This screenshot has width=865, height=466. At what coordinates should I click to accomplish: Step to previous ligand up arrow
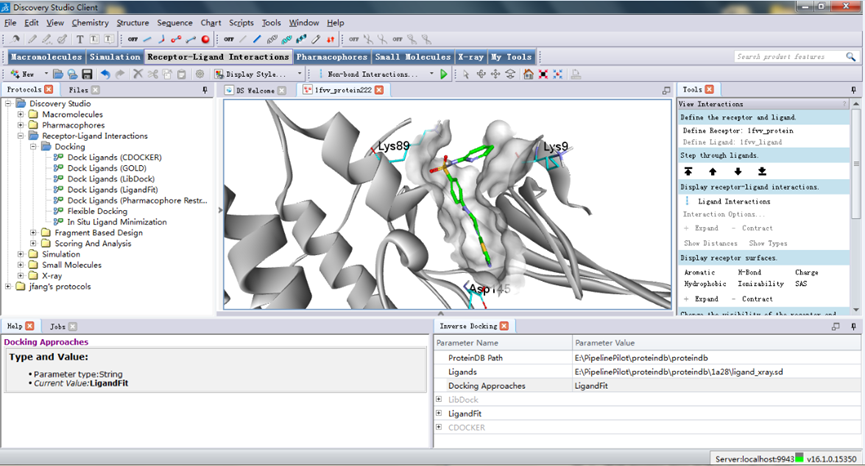pyautogui.click(x=713, y=172)
